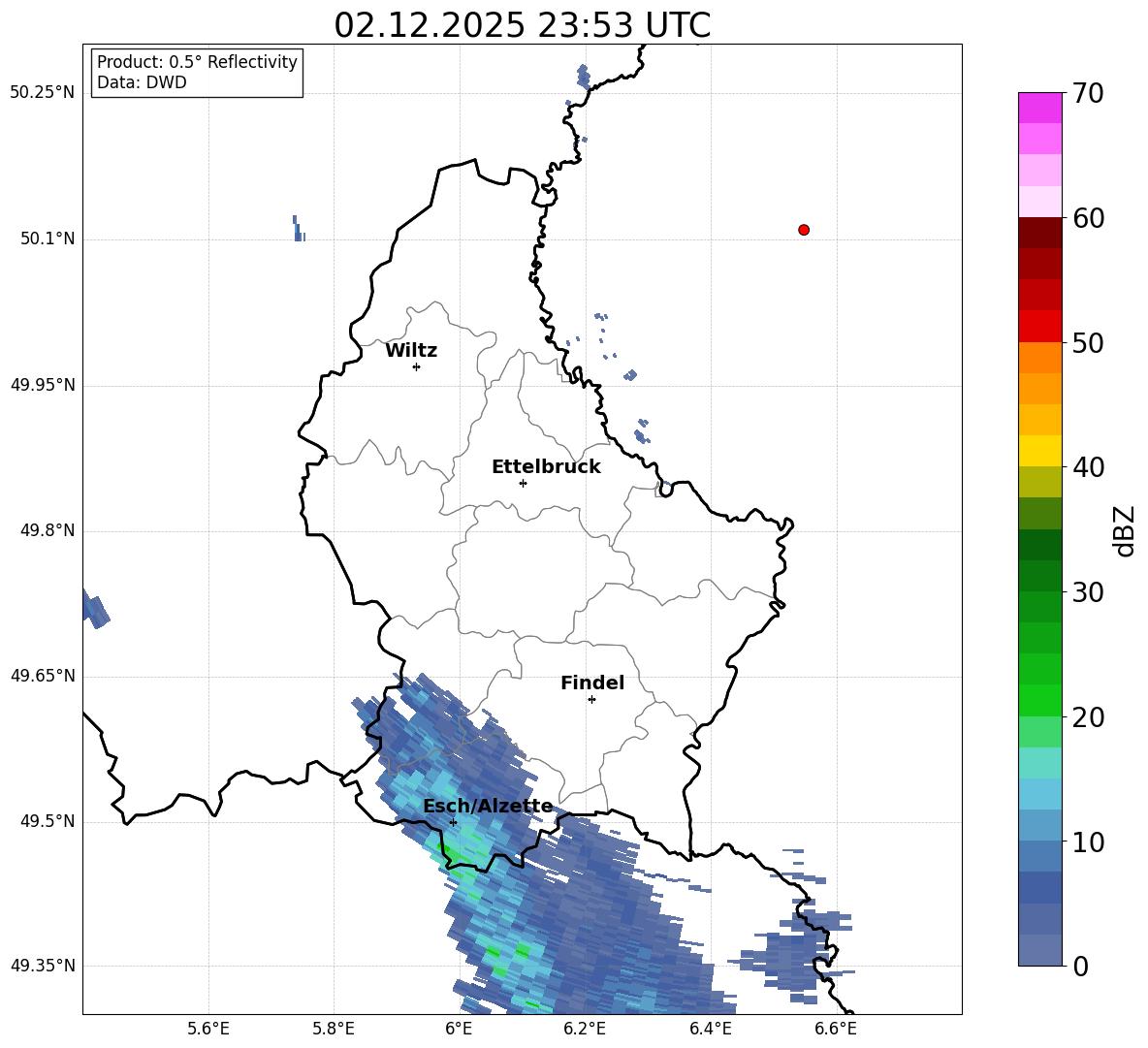
Task: Click the 6.4°E longitude label
Action: click(x=710, y=1029)
